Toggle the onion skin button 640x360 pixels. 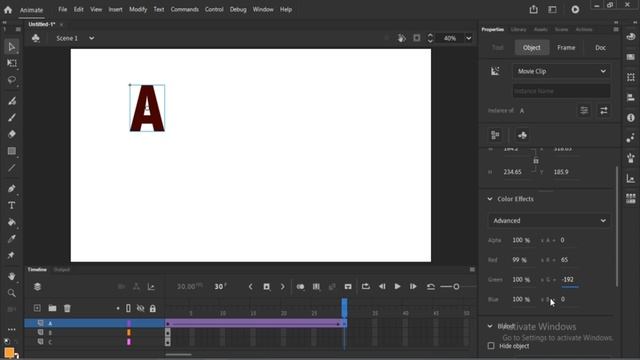[300, 287]
